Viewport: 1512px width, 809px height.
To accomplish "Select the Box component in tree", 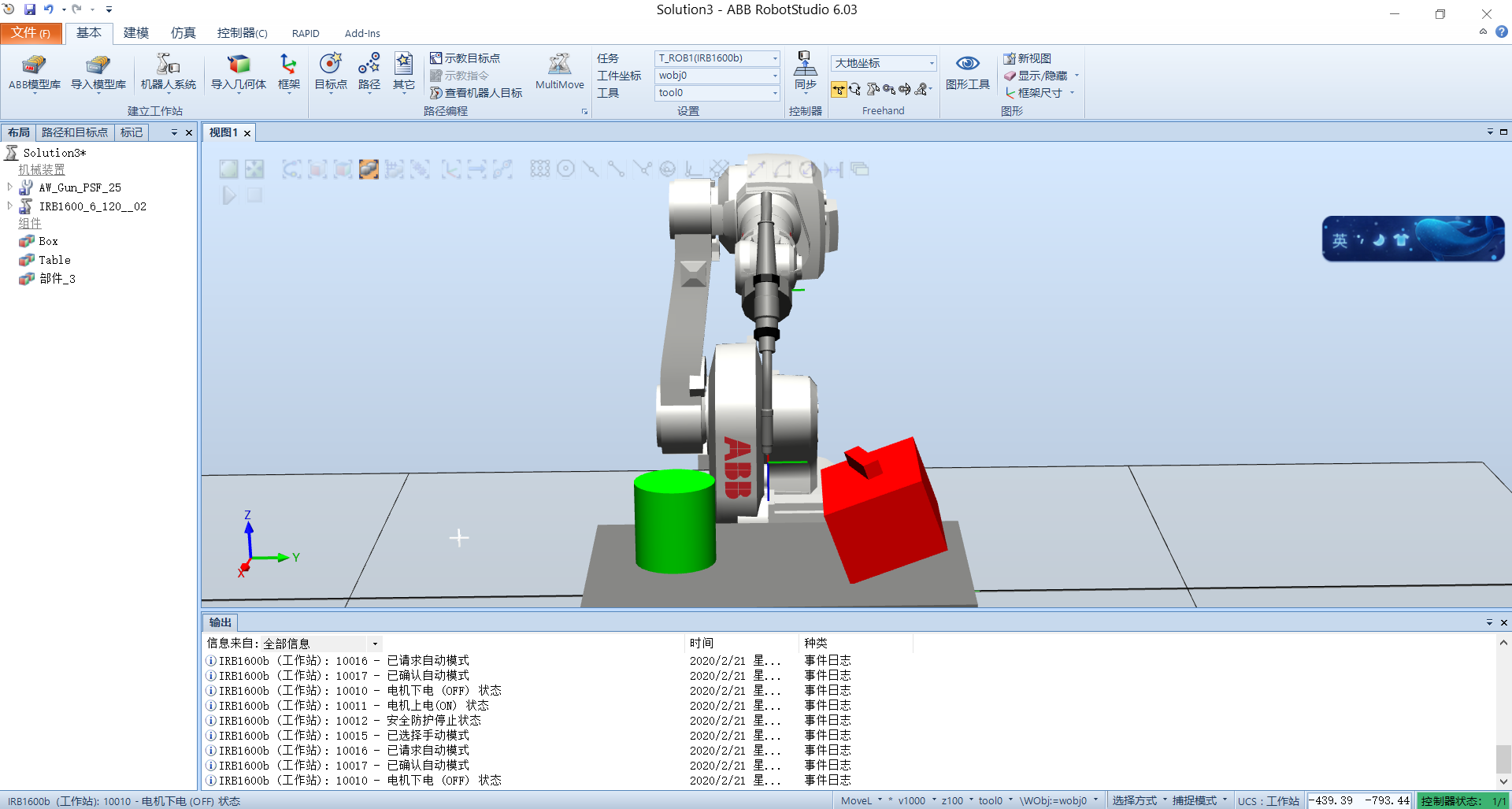I will point(48,242).
